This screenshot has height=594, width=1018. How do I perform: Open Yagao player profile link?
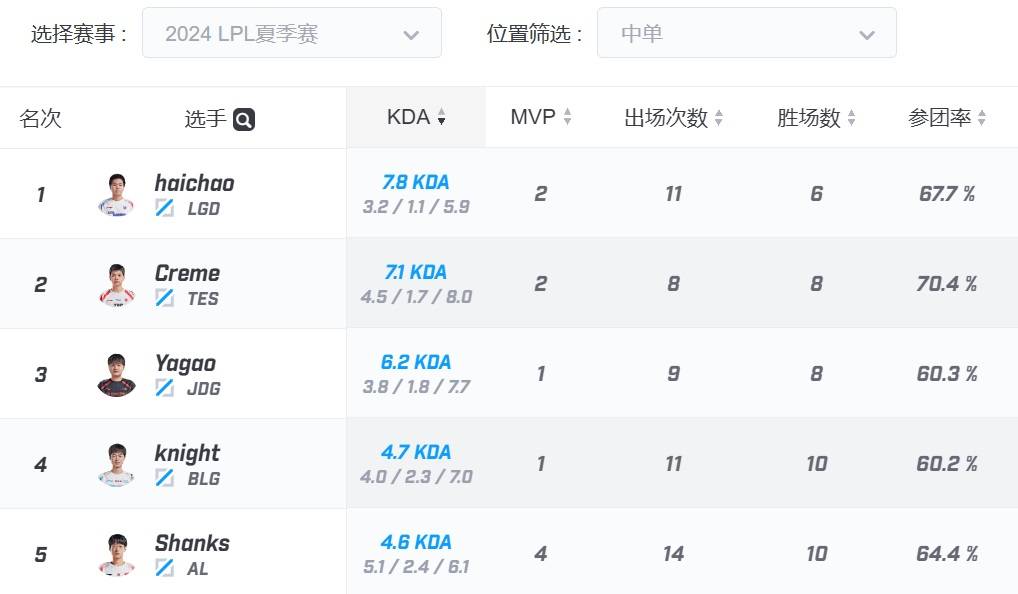tap(185, 364)
